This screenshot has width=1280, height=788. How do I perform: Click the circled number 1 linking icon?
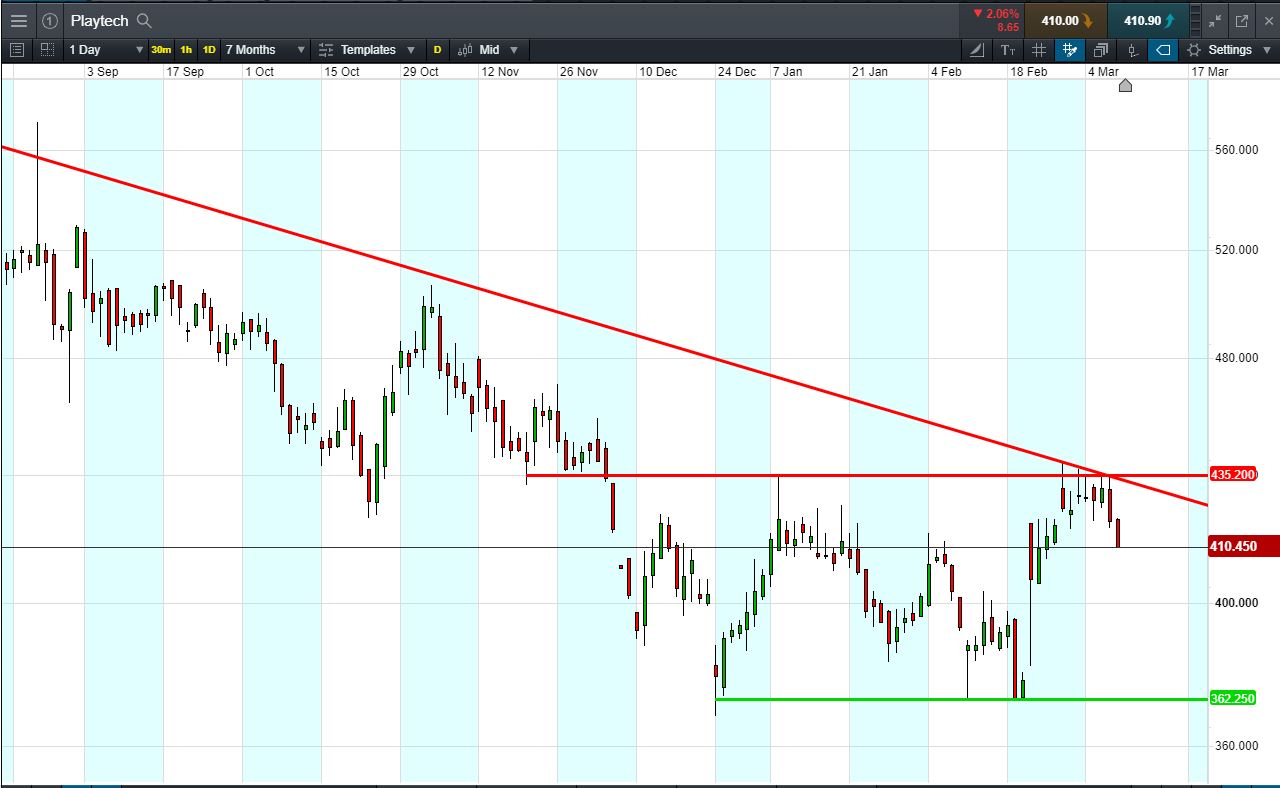pyautogui.click(x=50, y=20)
